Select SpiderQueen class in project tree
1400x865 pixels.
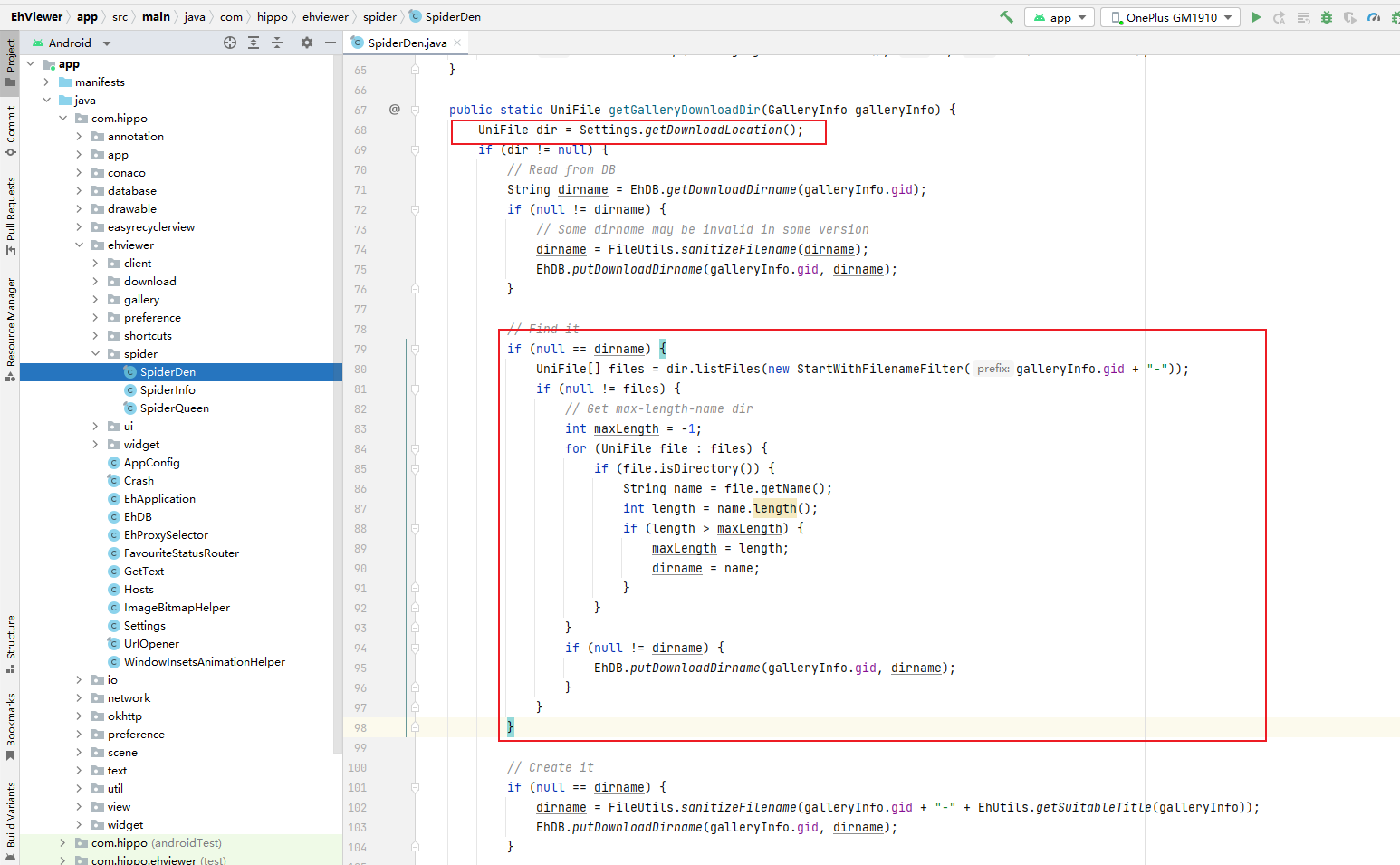(174, 408)
